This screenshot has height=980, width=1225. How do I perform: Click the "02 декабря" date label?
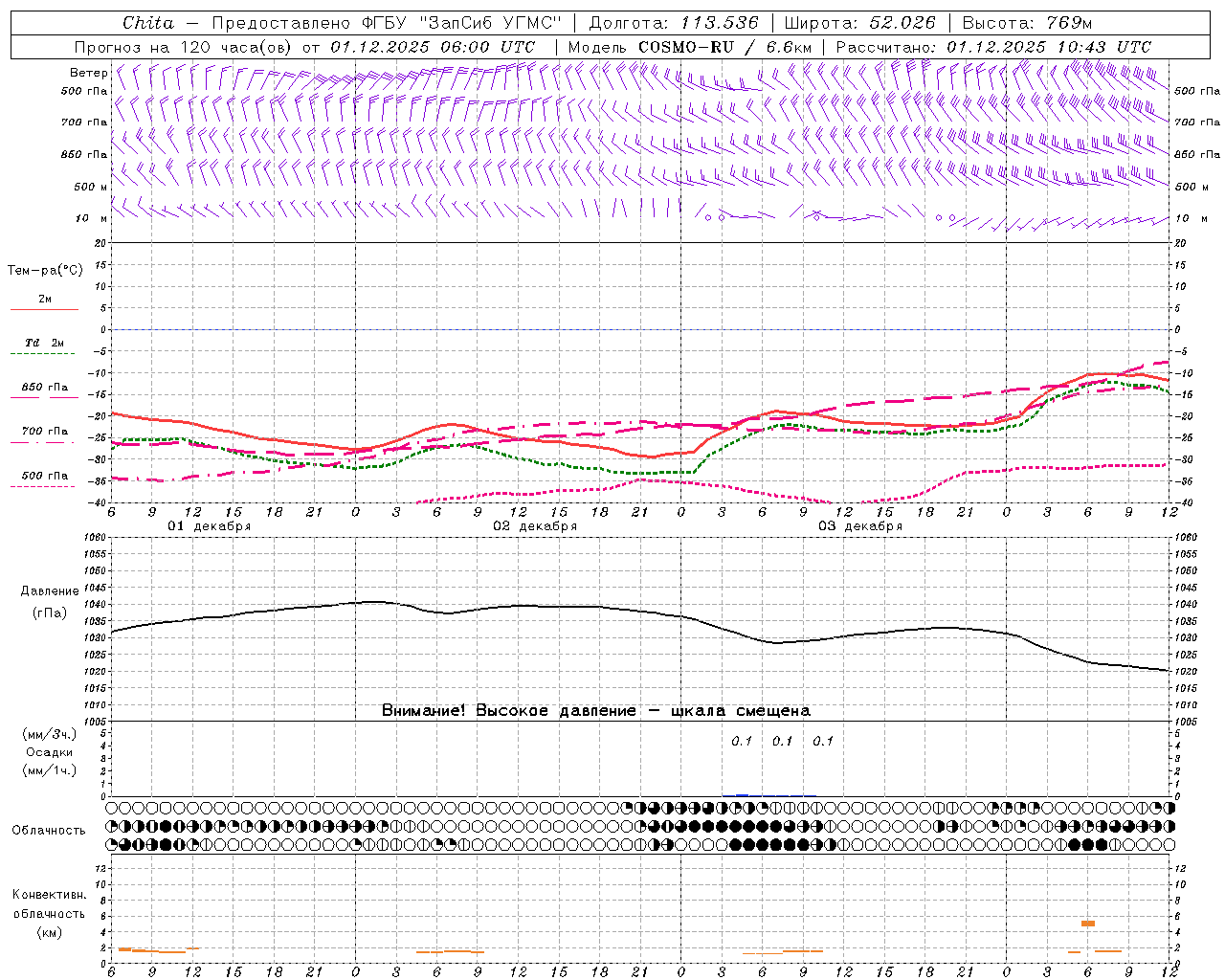click(535, 526)
